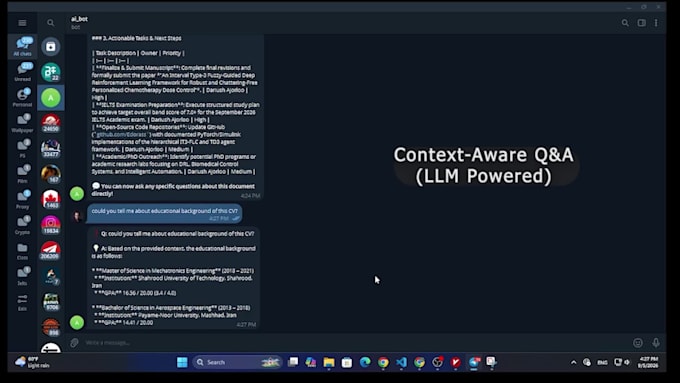The width and height of the screenshot is (680, 383).
Task: Click the github.com link in bot message
Action: click(x=121, y=134)
